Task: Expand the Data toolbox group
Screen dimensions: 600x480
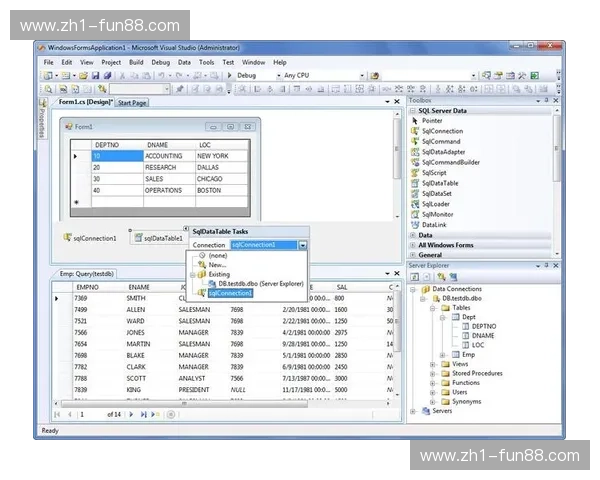Action: tap(413, 235)
